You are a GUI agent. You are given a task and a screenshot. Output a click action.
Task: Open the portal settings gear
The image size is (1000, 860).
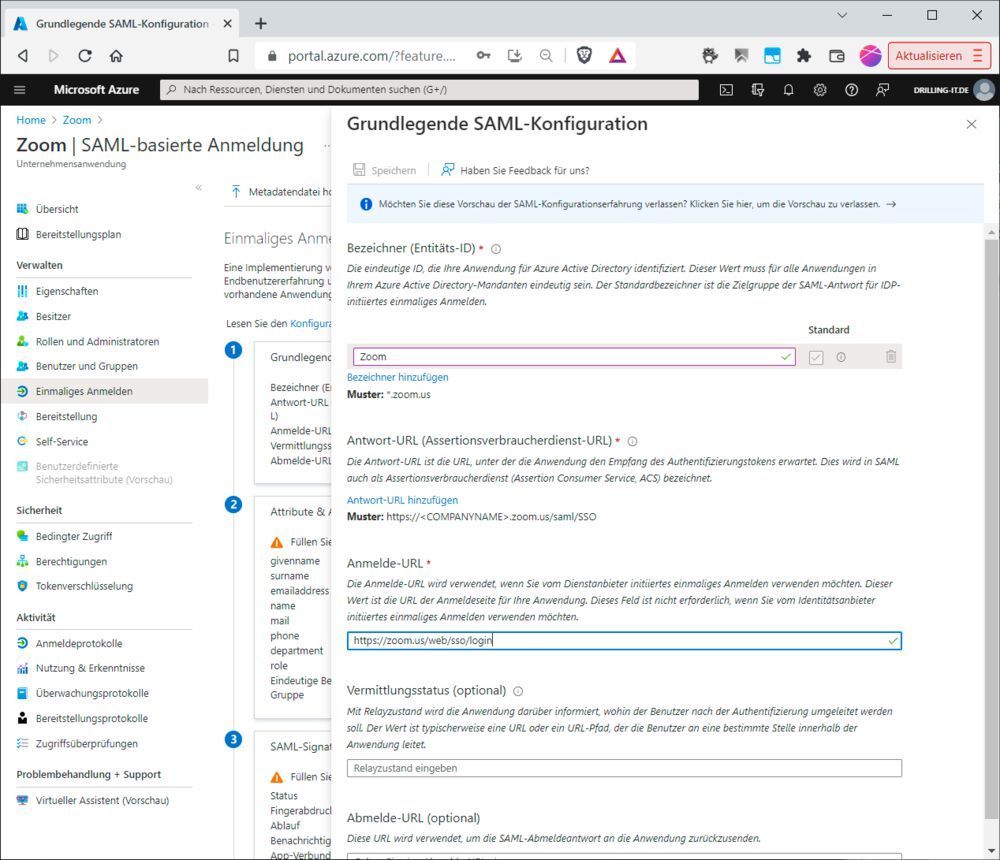(x=820, y=89)
